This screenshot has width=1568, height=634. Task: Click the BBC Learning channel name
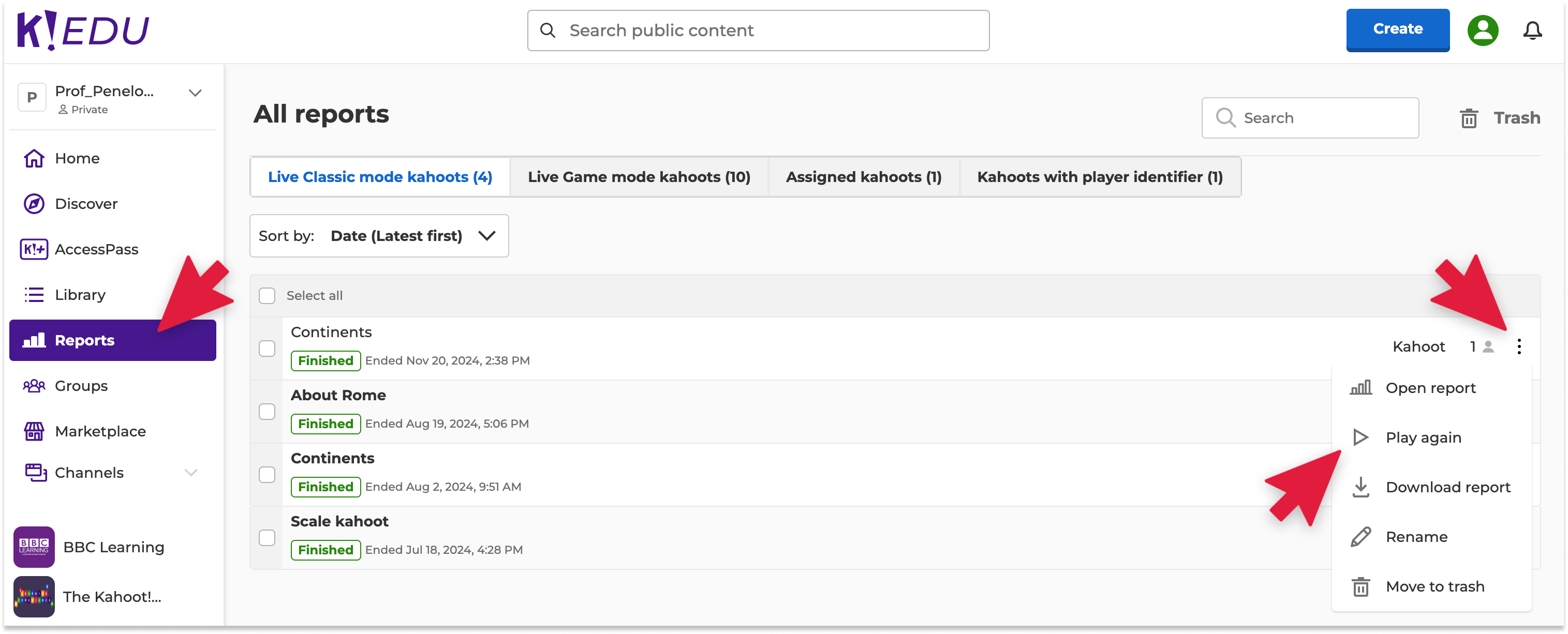pyautogui.click(x=114, y=547)
